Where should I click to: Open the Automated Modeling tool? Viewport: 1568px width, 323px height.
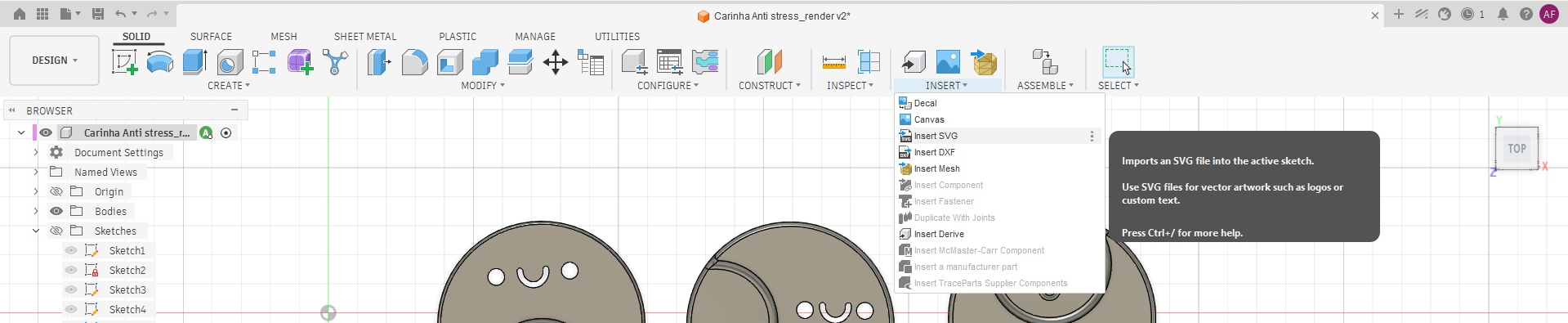[335, 62]
